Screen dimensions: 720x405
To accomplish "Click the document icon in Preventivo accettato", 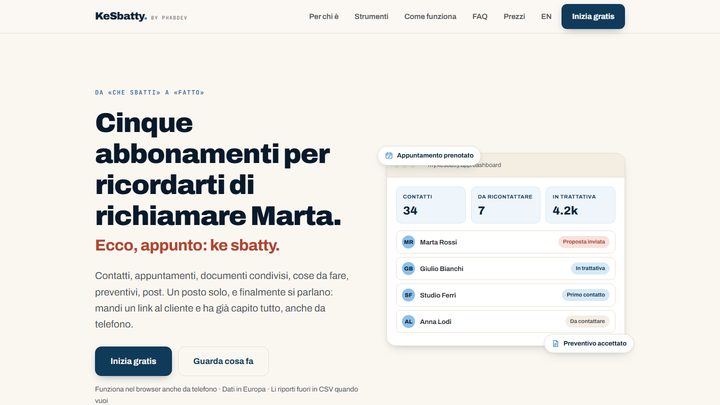I will pyautogui.click(x=555, y=343).
